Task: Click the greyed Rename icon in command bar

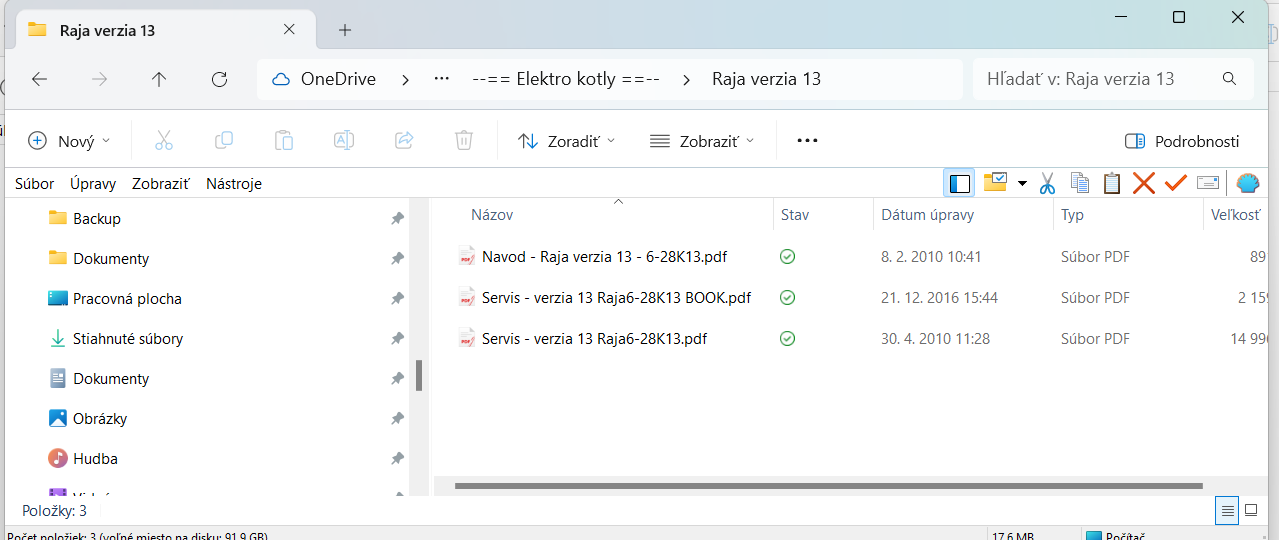Action: (x=344, y=141)
